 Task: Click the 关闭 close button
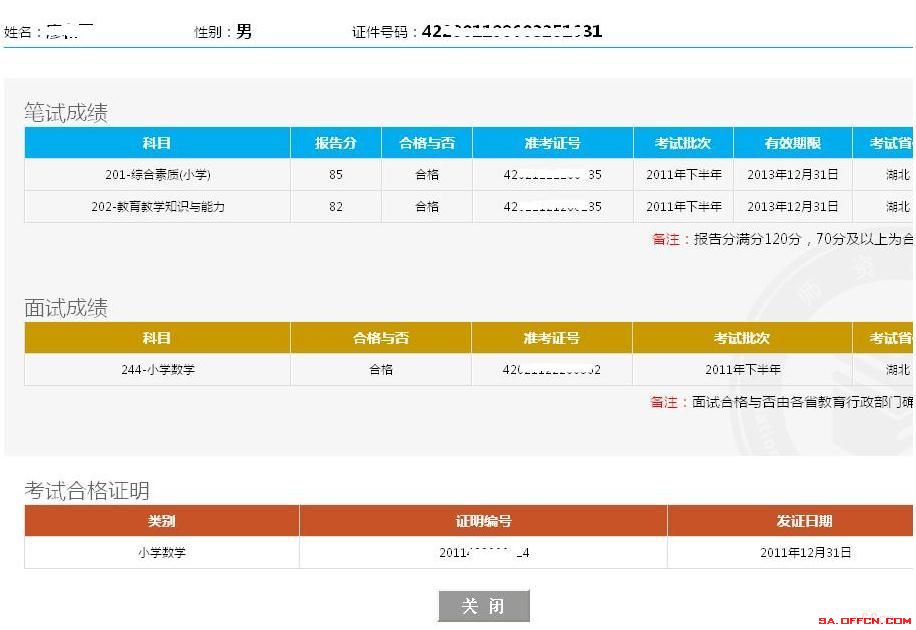484,606
